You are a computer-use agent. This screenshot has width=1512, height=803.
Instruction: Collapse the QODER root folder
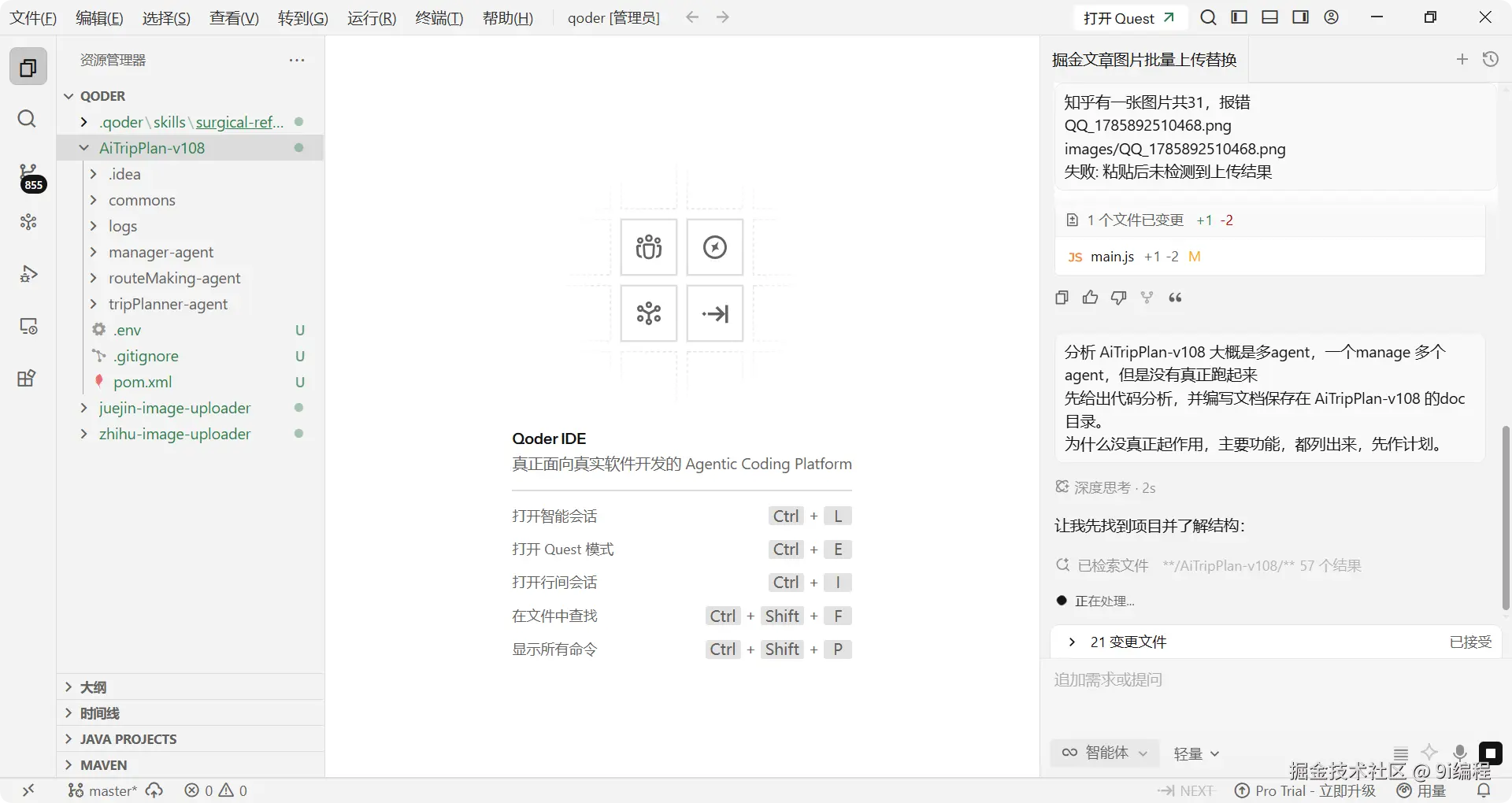tap(190, 96)
